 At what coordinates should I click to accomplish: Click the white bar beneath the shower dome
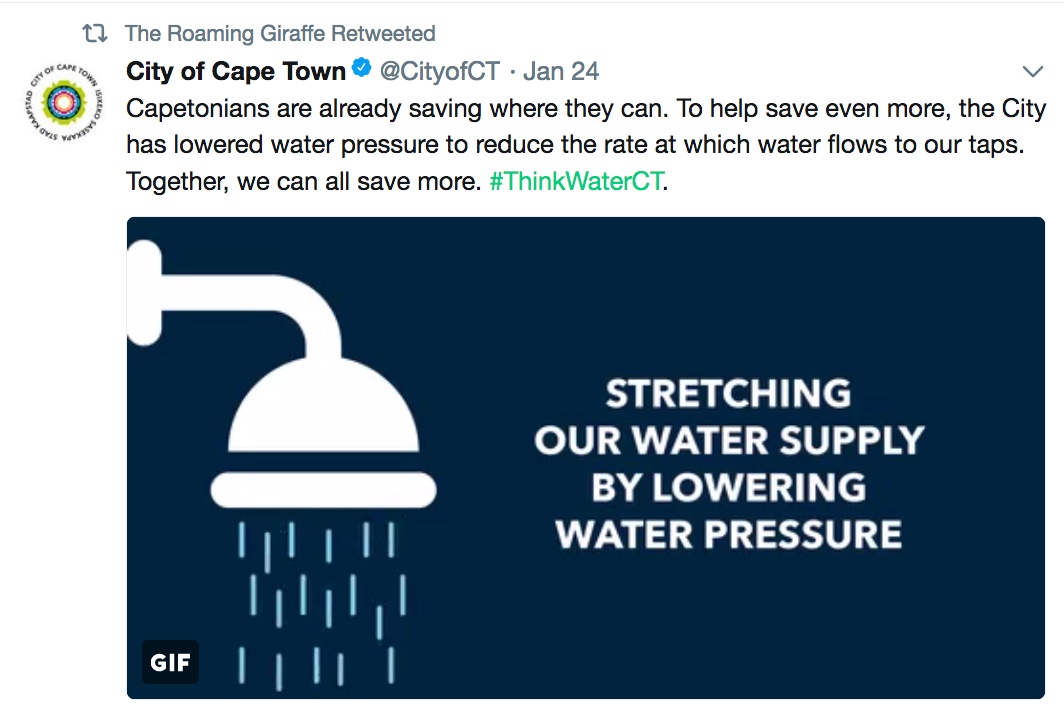coord(323,489)
